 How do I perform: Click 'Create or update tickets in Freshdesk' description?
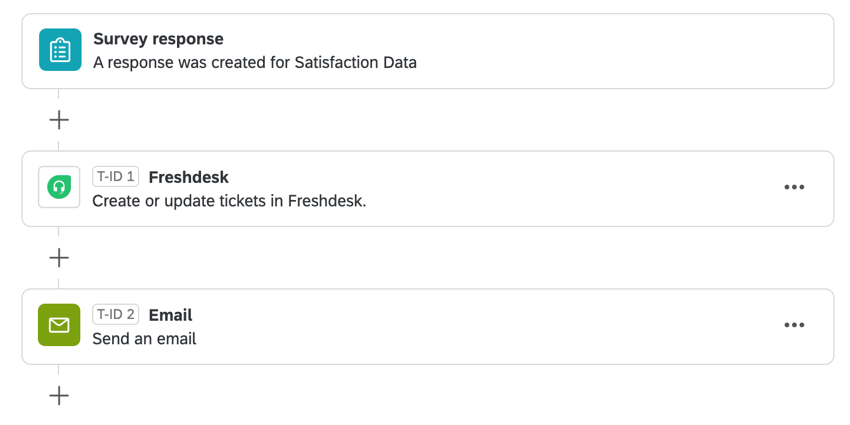(229, 200)
